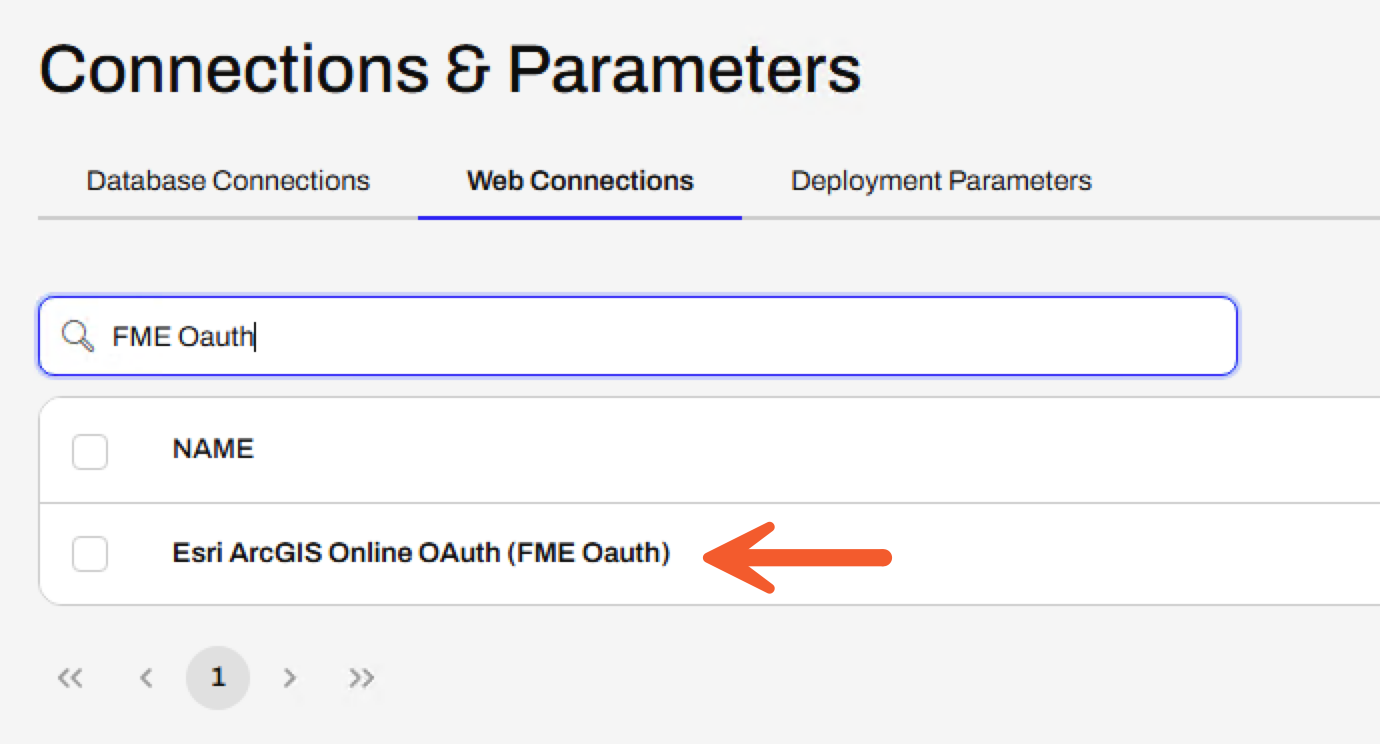Viewport: 1380px width, 744px height.
Task: Switch to the Database Connections tab
Action: (228, 181)
